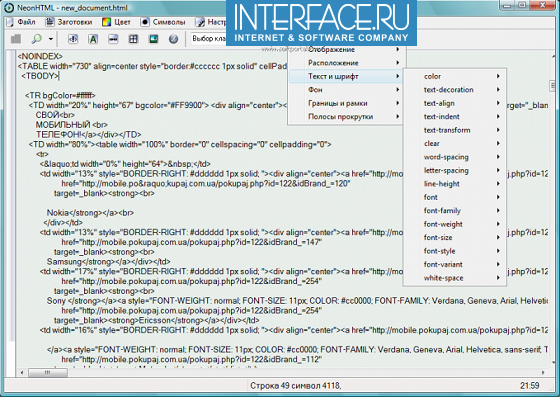Viewport: 560px width, 397px height.
Task: Open the Заготовки menu
Action: tap(69, 22)
